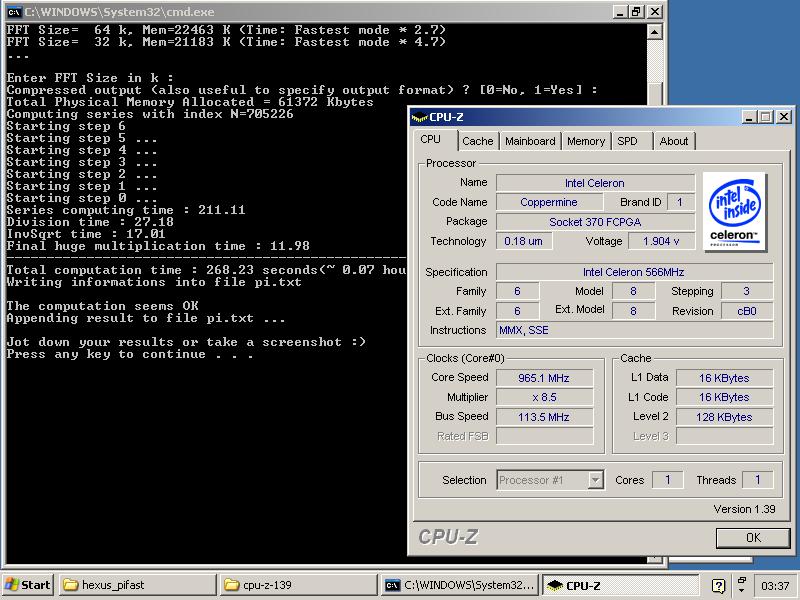Viewport: 800px width, 600px height.
Task: Click the L1 Code value 16 KBytes
Action: (724, 397)
